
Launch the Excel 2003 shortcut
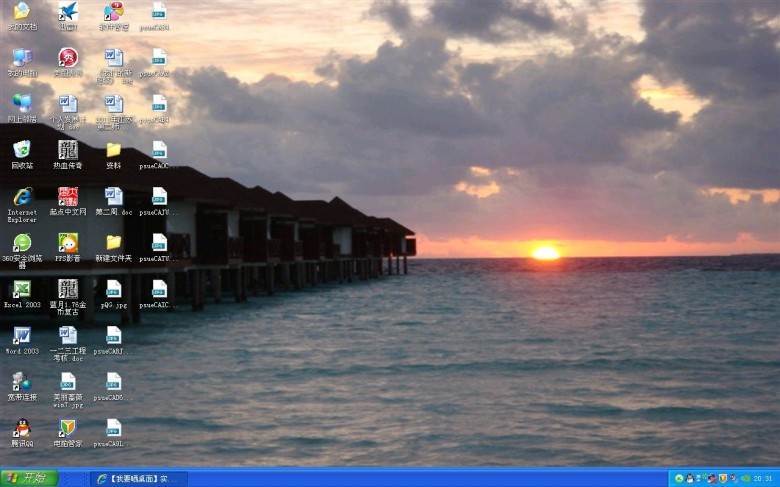pos(21,289)
